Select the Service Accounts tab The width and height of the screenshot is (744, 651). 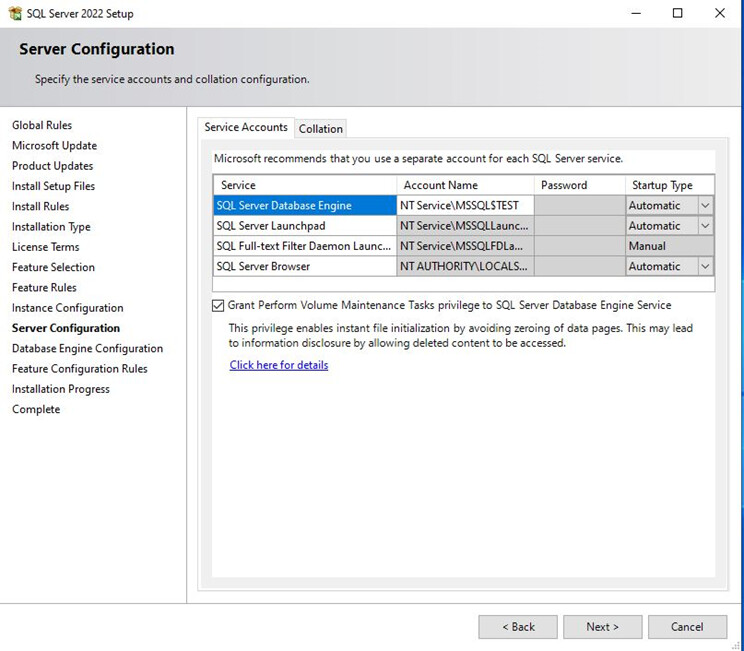coord(246,127)
